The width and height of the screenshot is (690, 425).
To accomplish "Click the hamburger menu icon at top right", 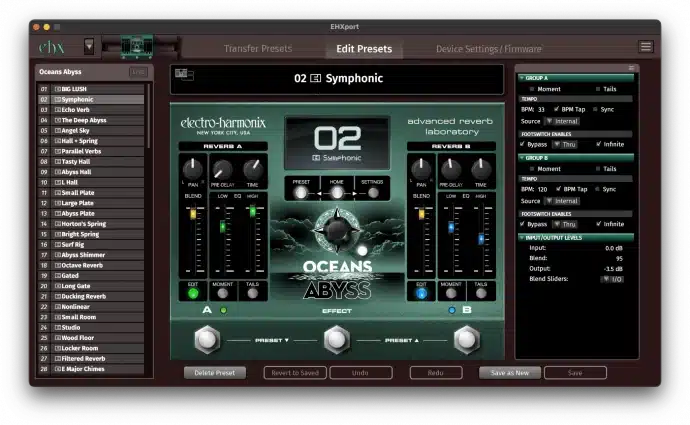I will click(x=646, y=47).
